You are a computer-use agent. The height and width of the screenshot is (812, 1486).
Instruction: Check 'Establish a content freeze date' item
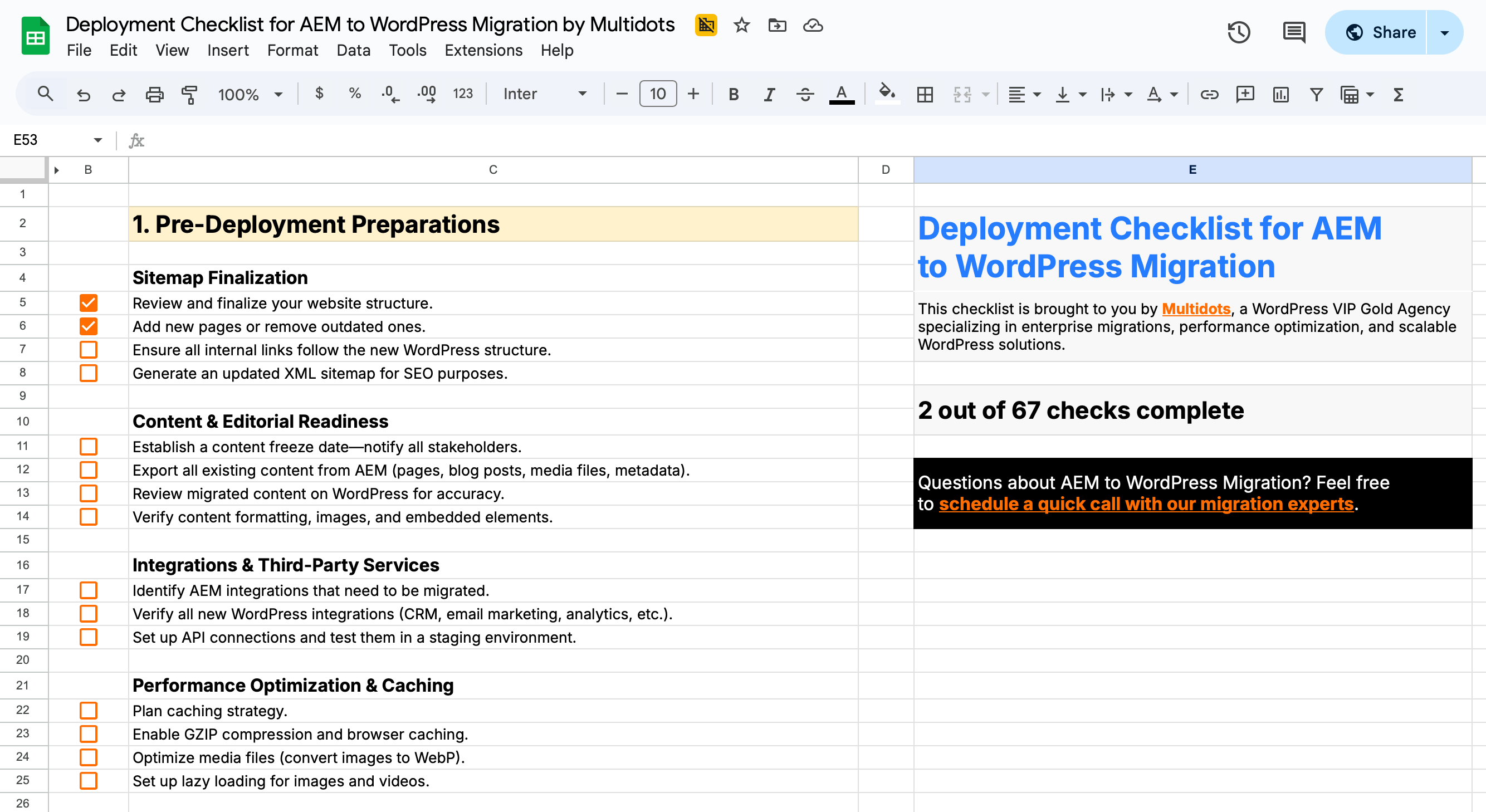(x=88, y=446)
